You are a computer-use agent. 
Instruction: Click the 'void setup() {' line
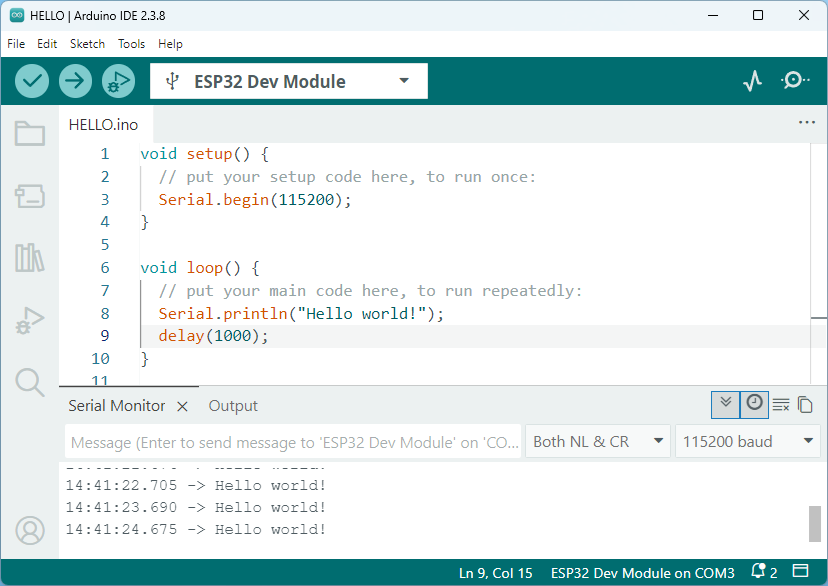[x=204, y=154]
